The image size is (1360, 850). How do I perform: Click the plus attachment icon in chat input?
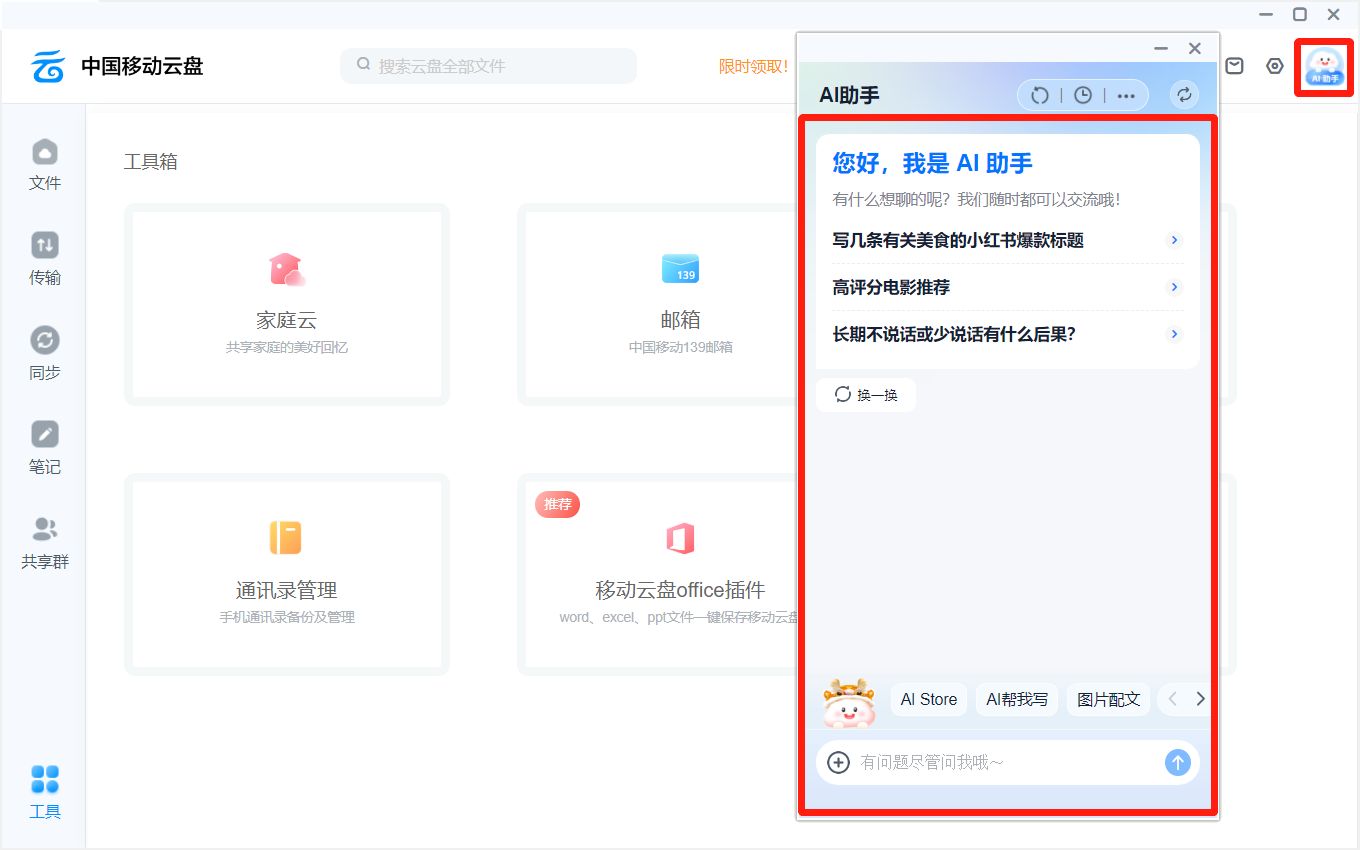(839, 762)
